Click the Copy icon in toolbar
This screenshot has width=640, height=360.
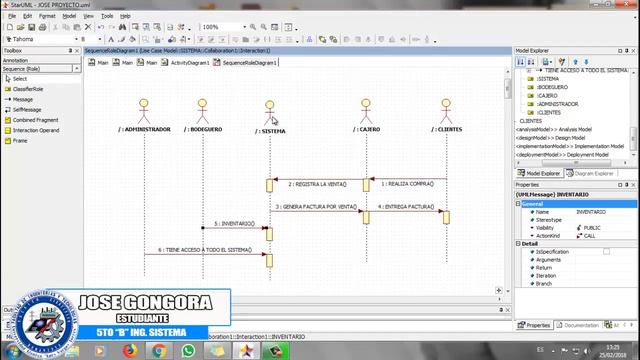pos(66,27)
